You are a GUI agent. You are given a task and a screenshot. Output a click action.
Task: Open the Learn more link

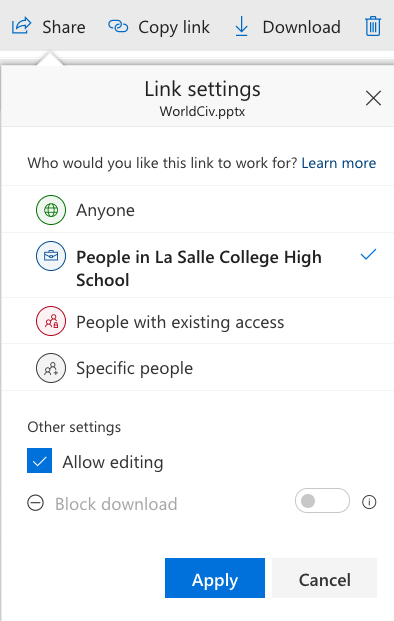click(x=339, y=163)
